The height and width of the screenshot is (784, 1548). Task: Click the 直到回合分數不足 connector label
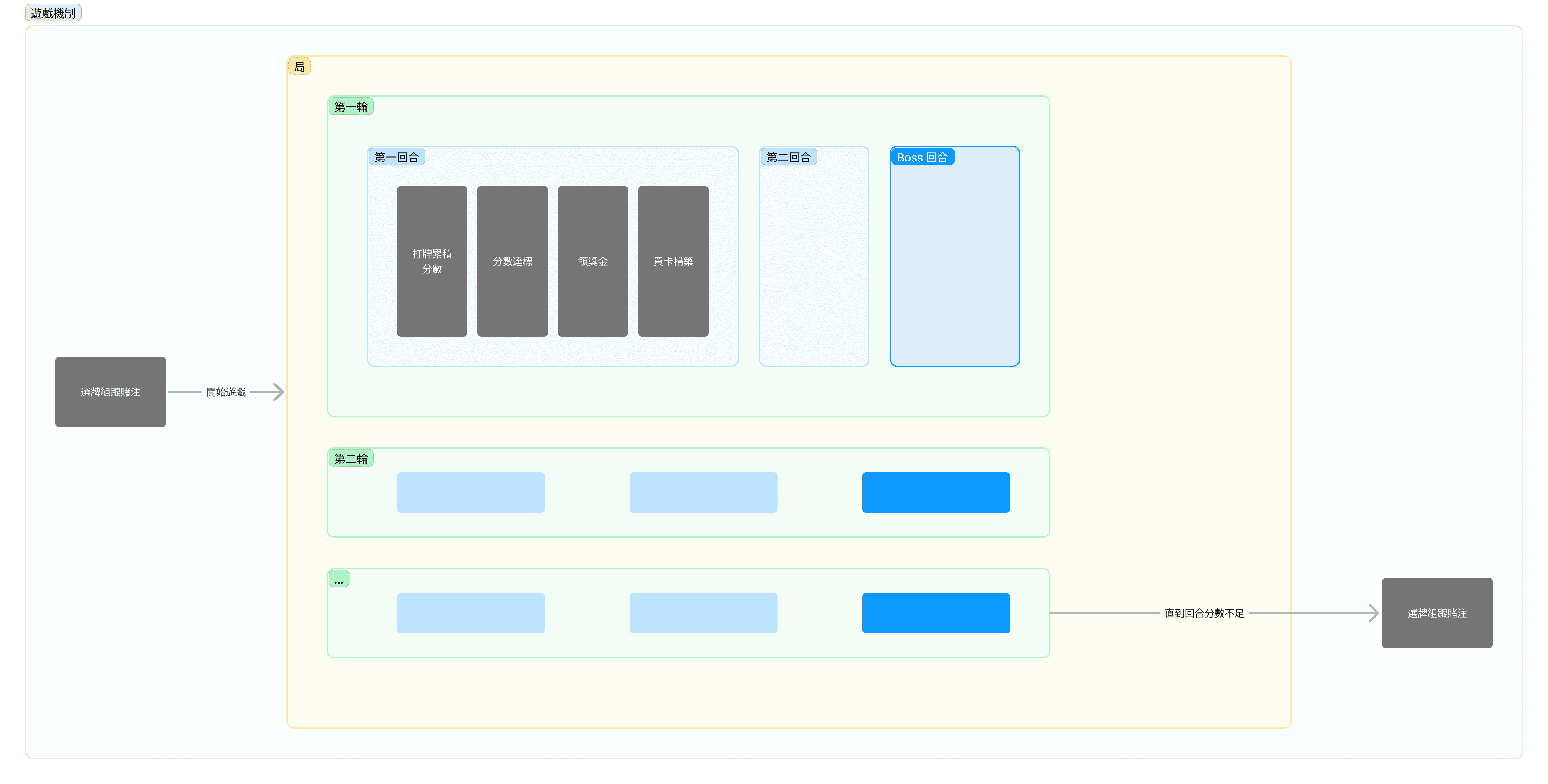[1204, 613]
